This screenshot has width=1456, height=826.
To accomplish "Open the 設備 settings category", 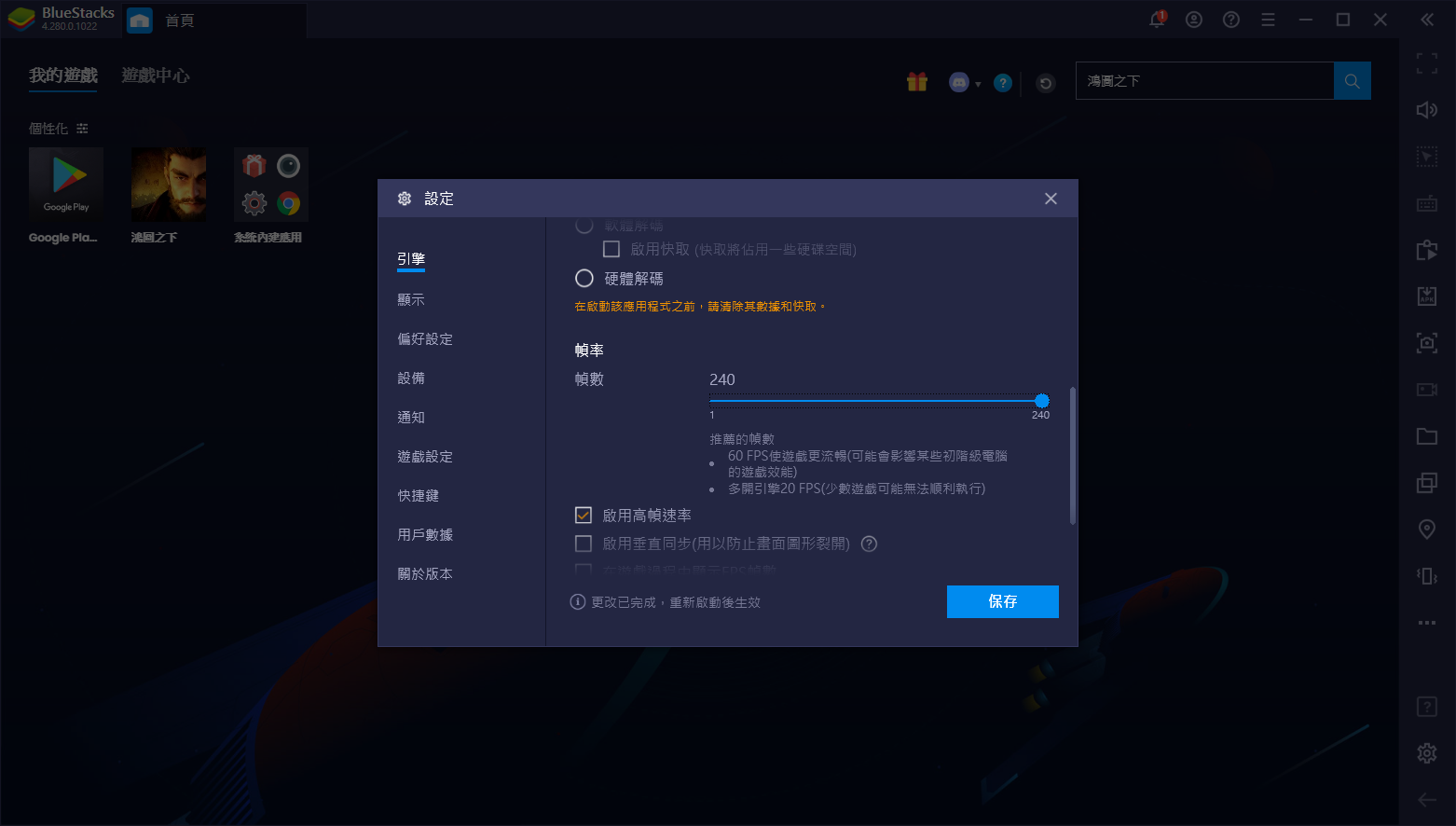I will (411, 378).
